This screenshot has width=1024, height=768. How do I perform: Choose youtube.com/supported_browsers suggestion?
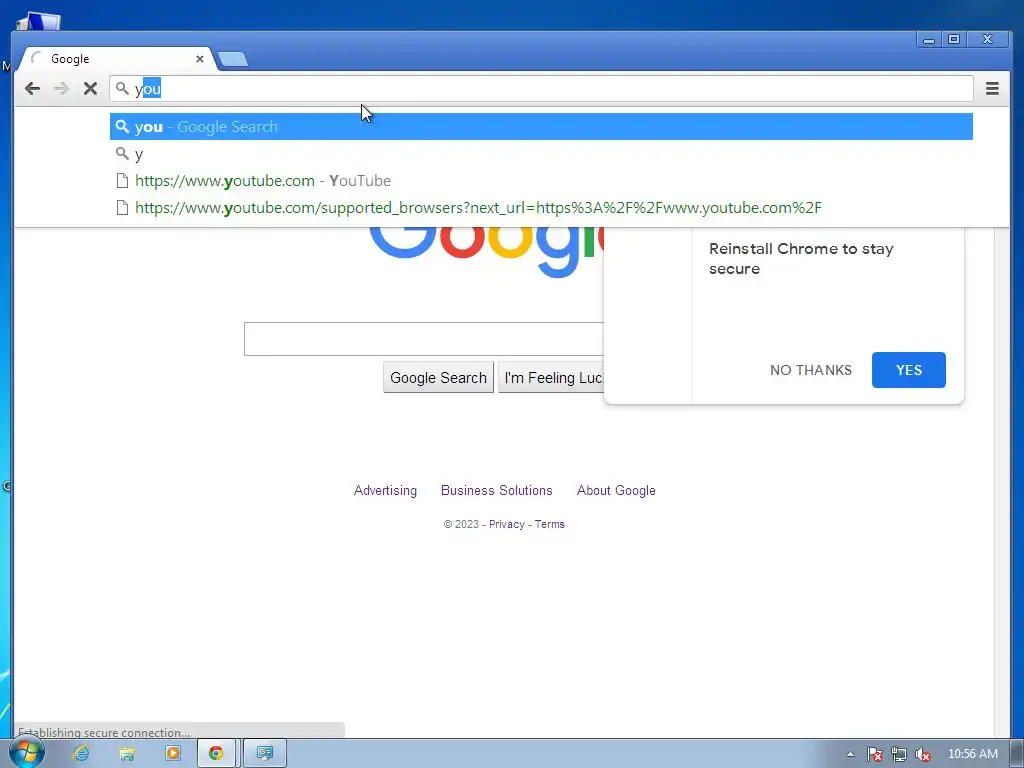tap(541, 208)
